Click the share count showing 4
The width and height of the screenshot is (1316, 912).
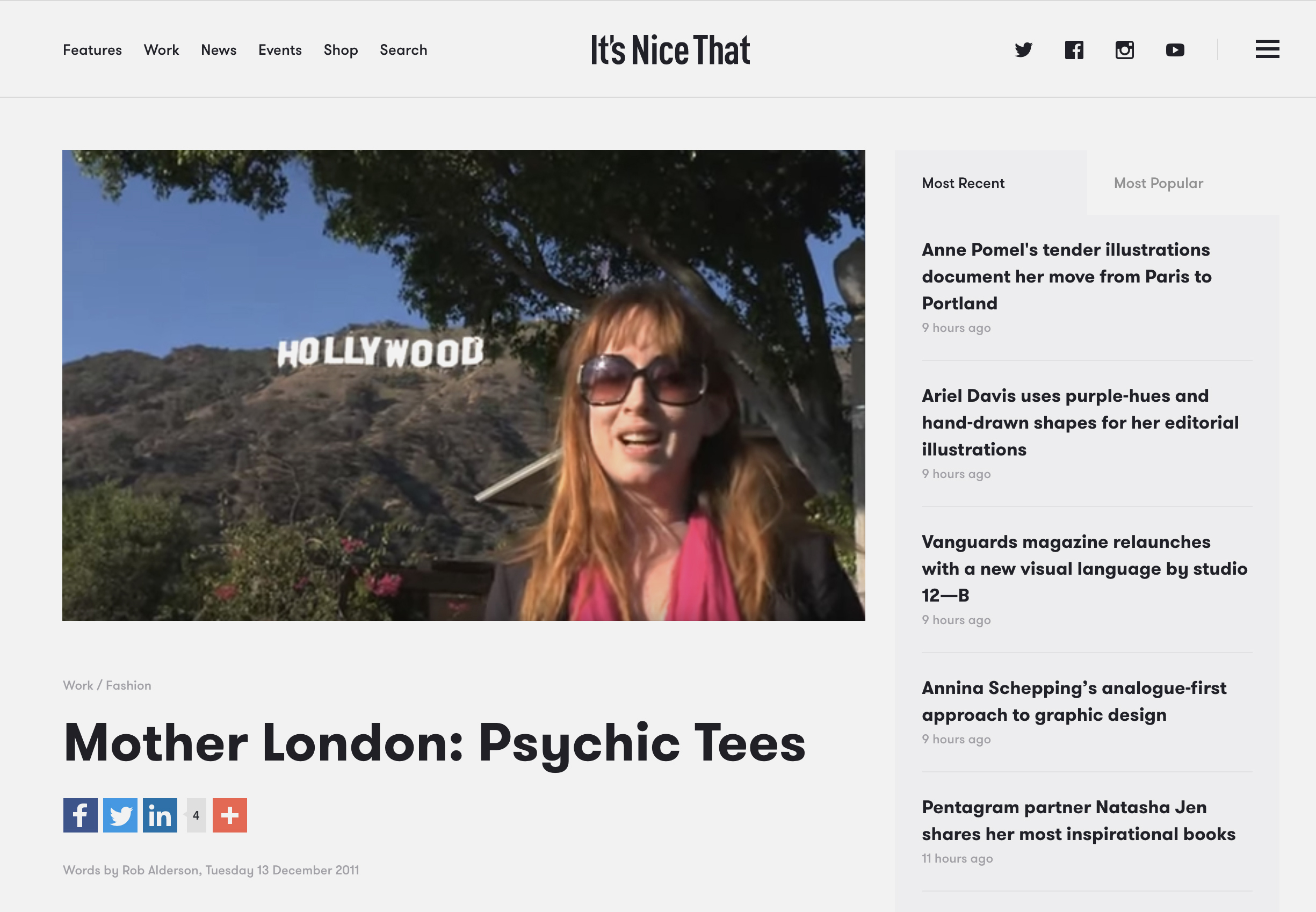pyautogui.click(x=196, y=815)
